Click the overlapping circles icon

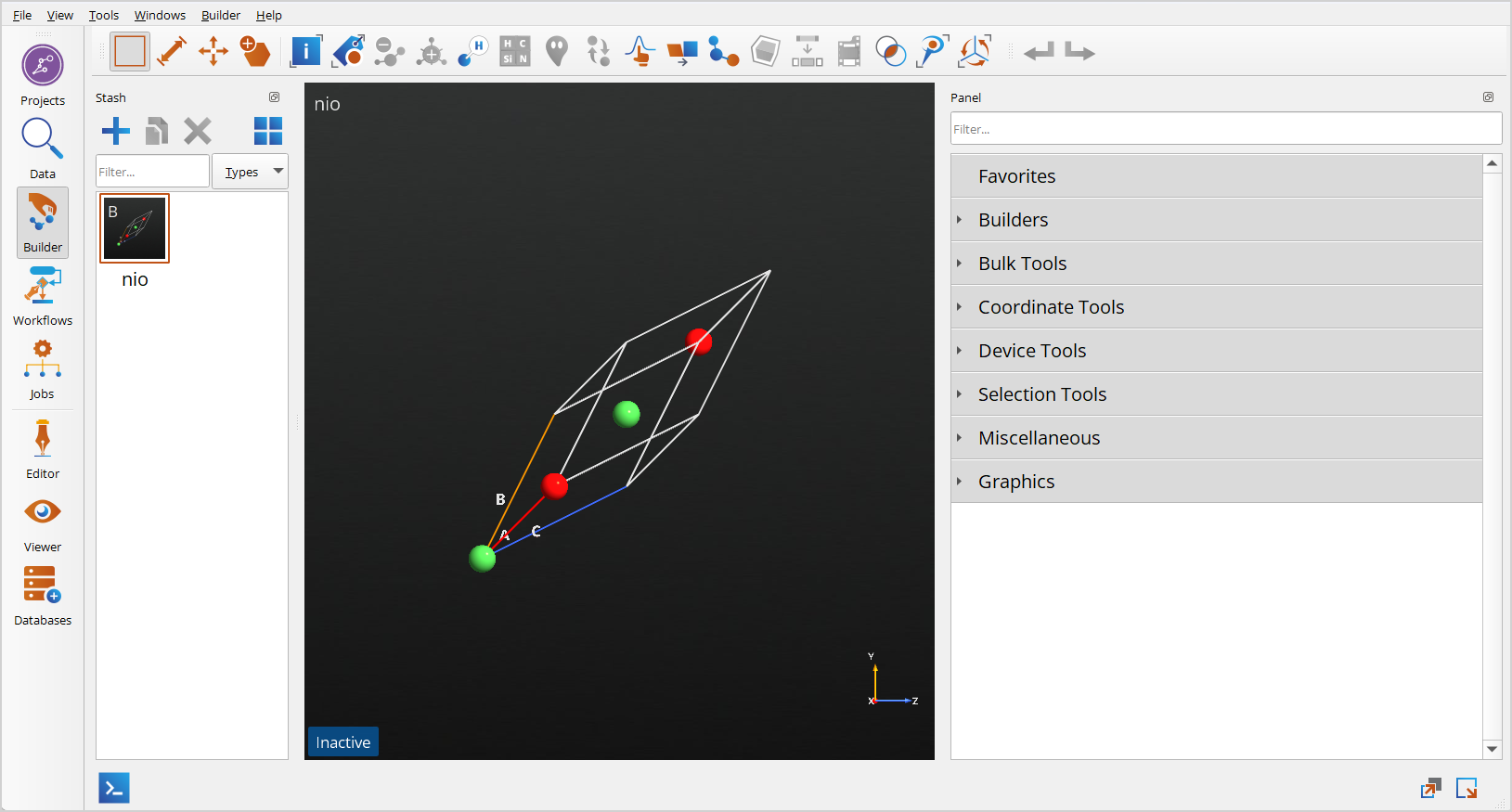[x=891, y=51]
